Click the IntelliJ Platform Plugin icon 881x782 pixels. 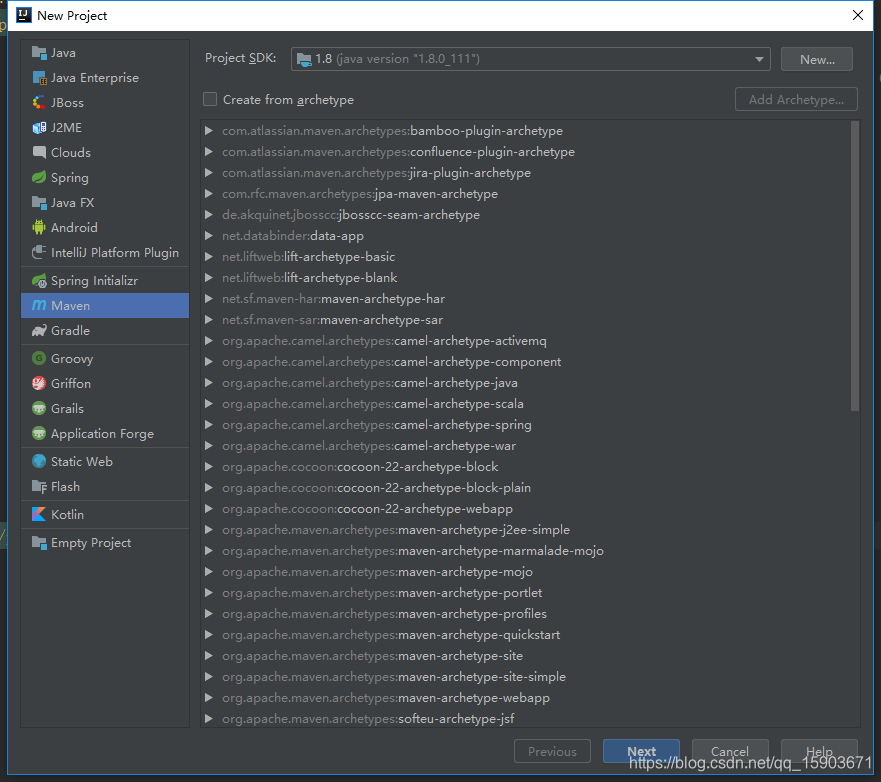39,253
